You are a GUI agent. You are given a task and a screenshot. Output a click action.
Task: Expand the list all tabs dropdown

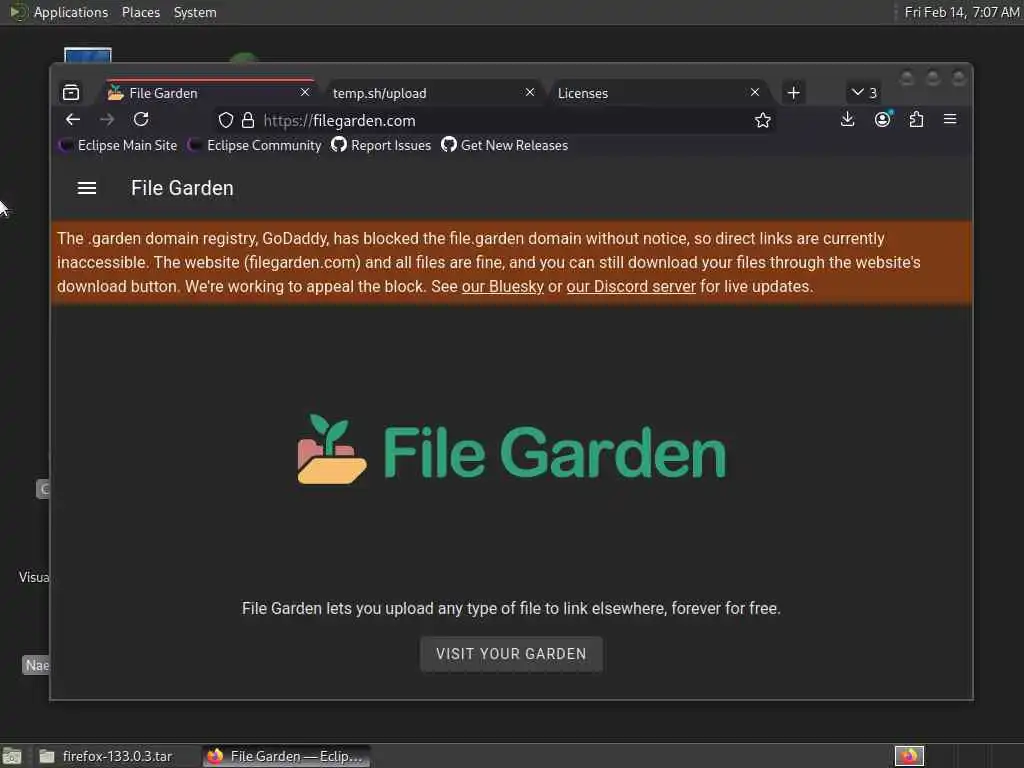coord(863,93)
